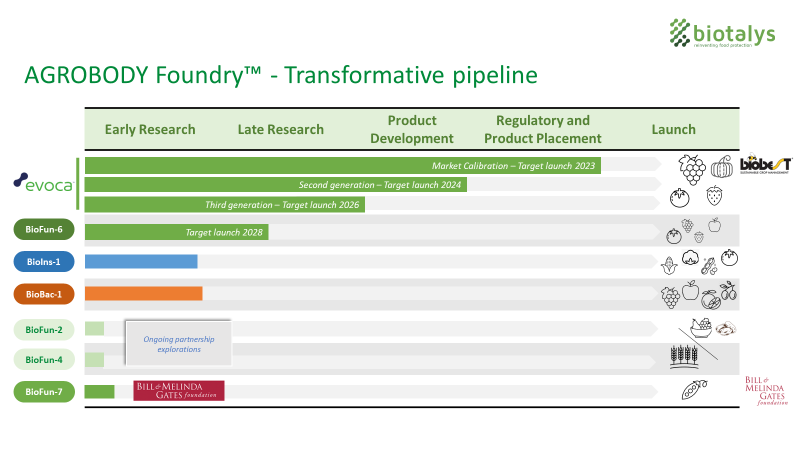The width and height of the screenshot is (800, 450).
Task: Click the Target launch 2028 bar
Action: pyautogui.click(x=177, y=232)
